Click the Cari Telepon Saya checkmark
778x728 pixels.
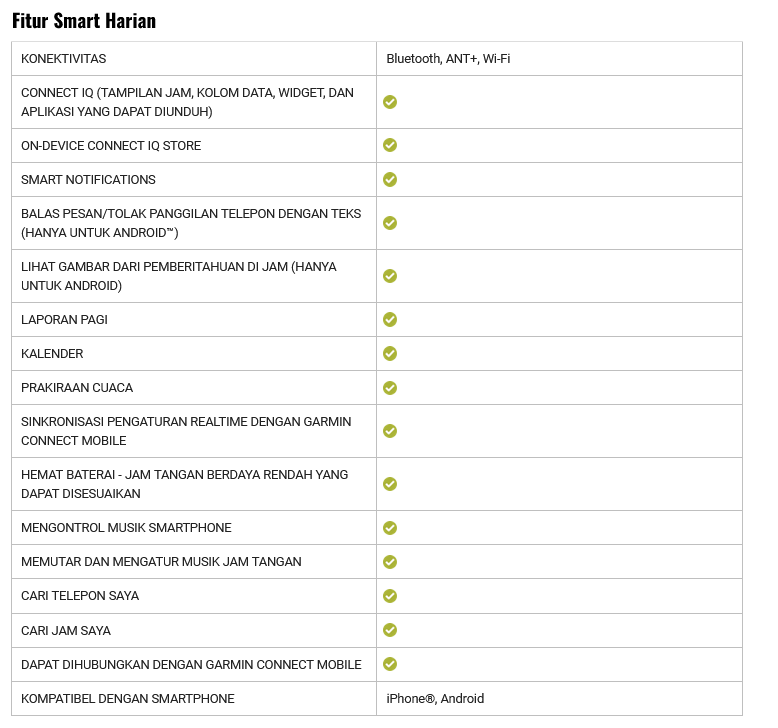click(390, 596)
